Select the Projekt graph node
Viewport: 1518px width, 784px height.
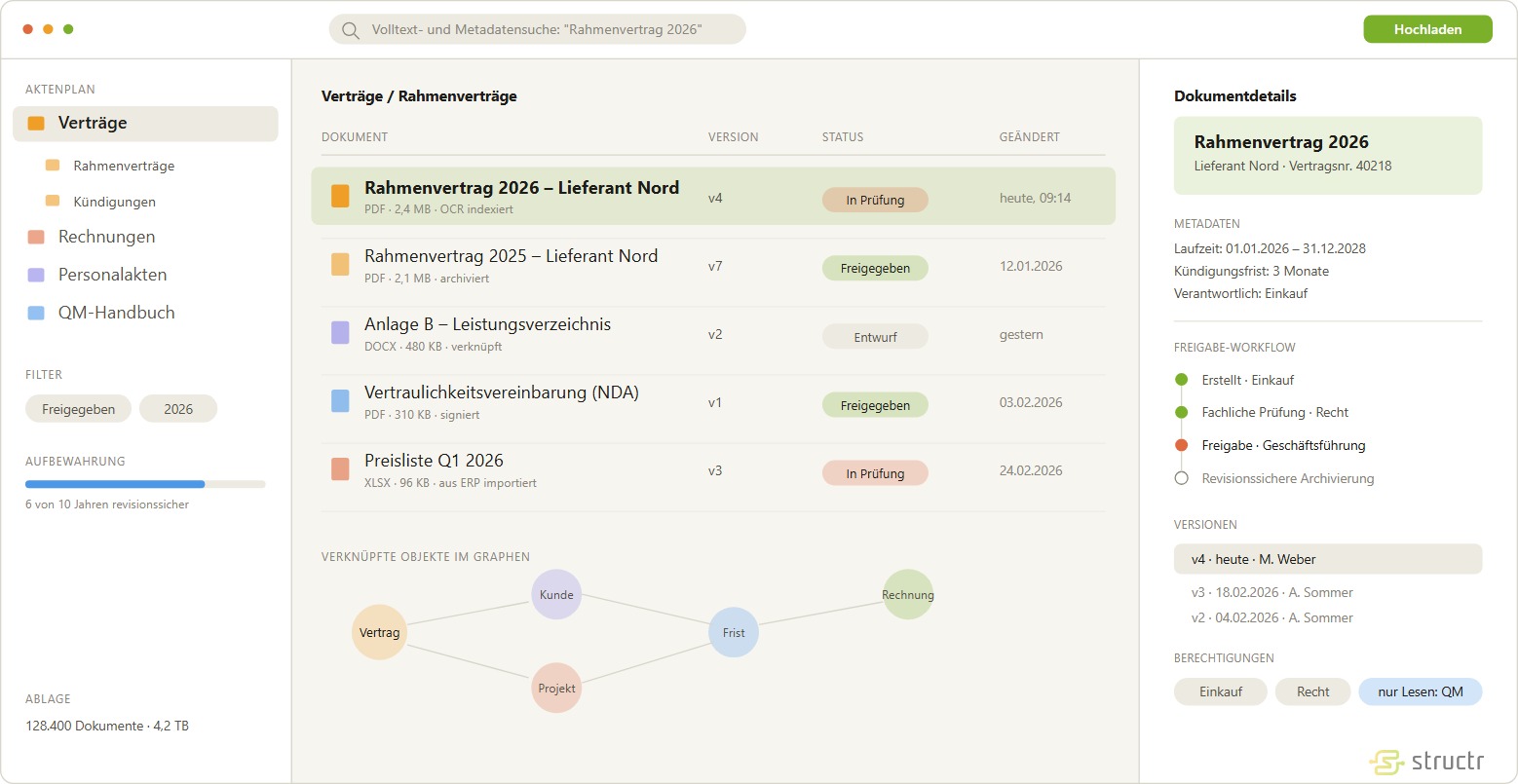pos(556,689)
